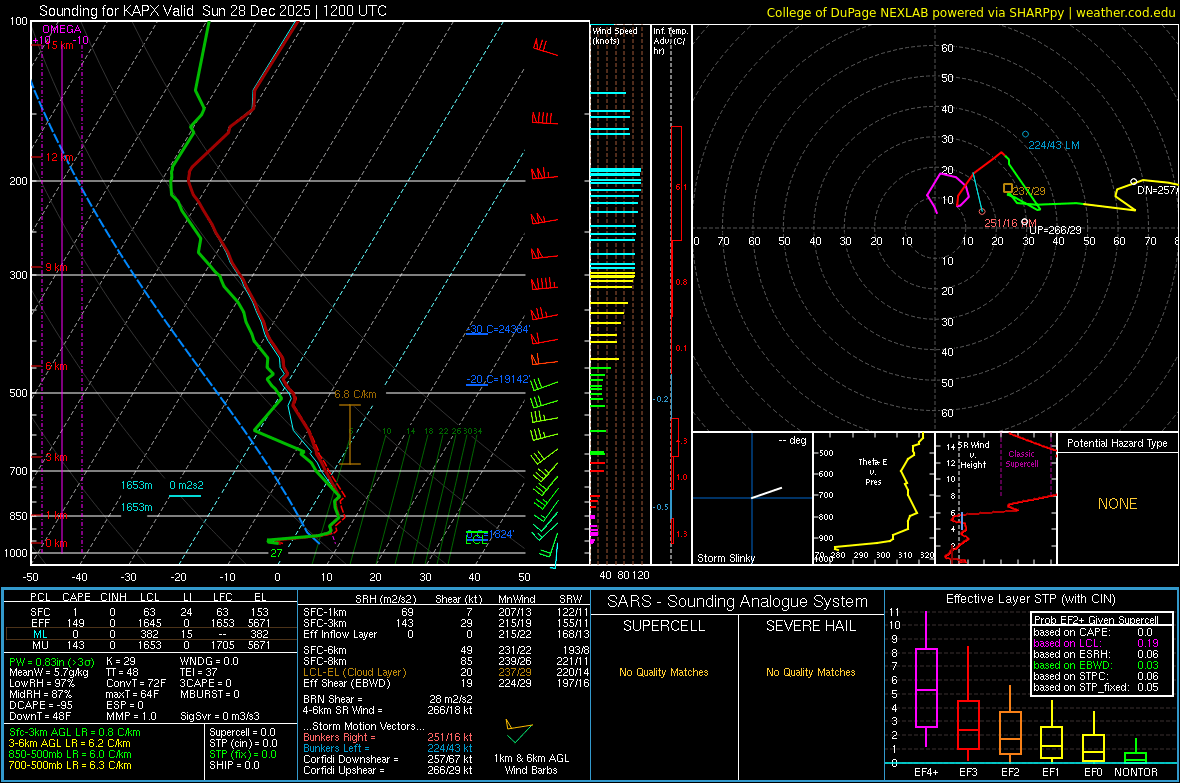Click the Effective Layer STP (with CIN) title
1180x783 pixels.
click(1030, 599)
